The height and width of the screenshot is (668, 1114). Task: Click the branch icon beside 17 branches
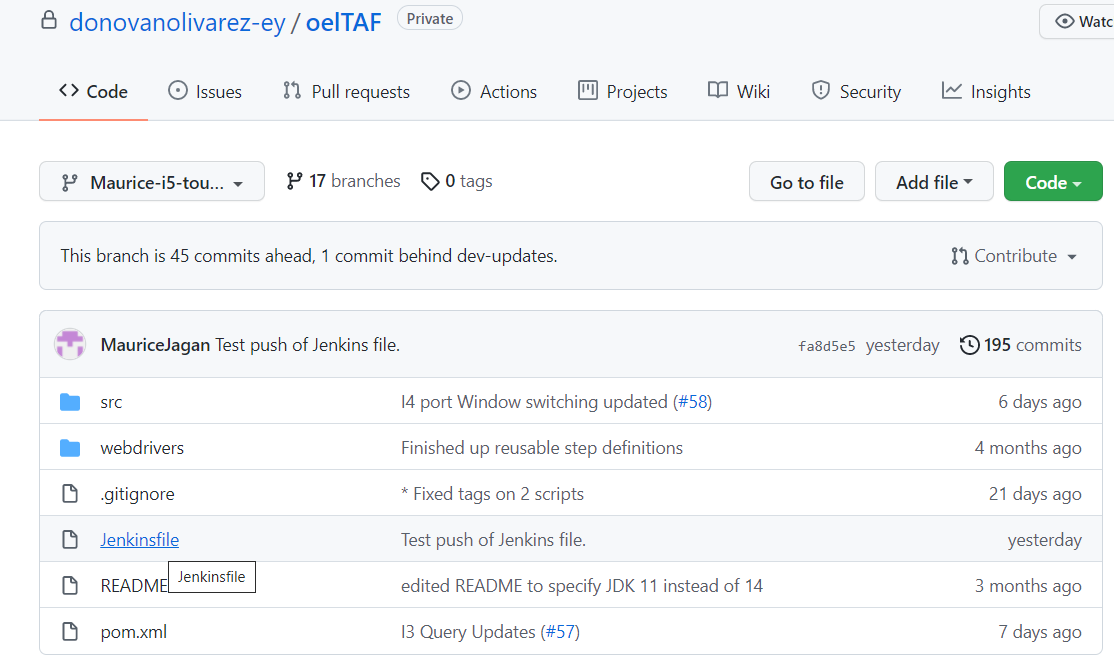[x=294, y=181]
